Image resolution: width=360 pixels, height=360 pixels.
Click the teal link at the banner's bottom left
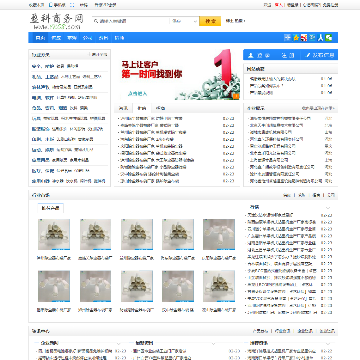pyautogui.click(x=138, y=94)
